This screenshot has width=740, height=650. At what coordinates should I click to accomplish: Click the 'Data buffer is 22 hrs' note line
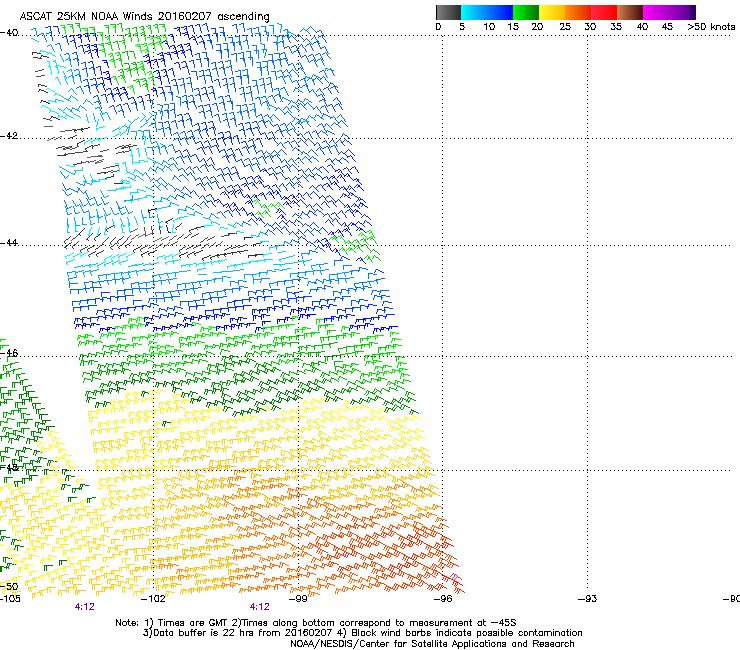362,633
